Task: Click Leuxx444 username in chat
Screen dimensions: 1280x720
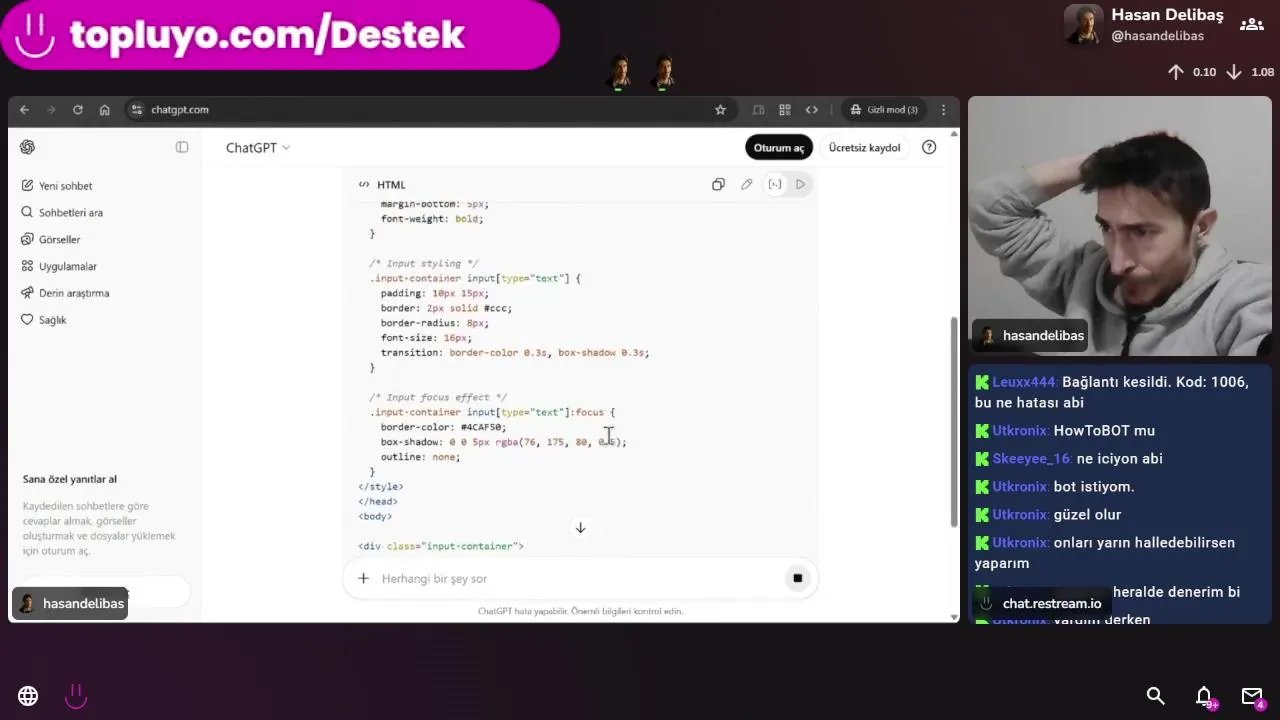Action: (x=1024, y=383)
